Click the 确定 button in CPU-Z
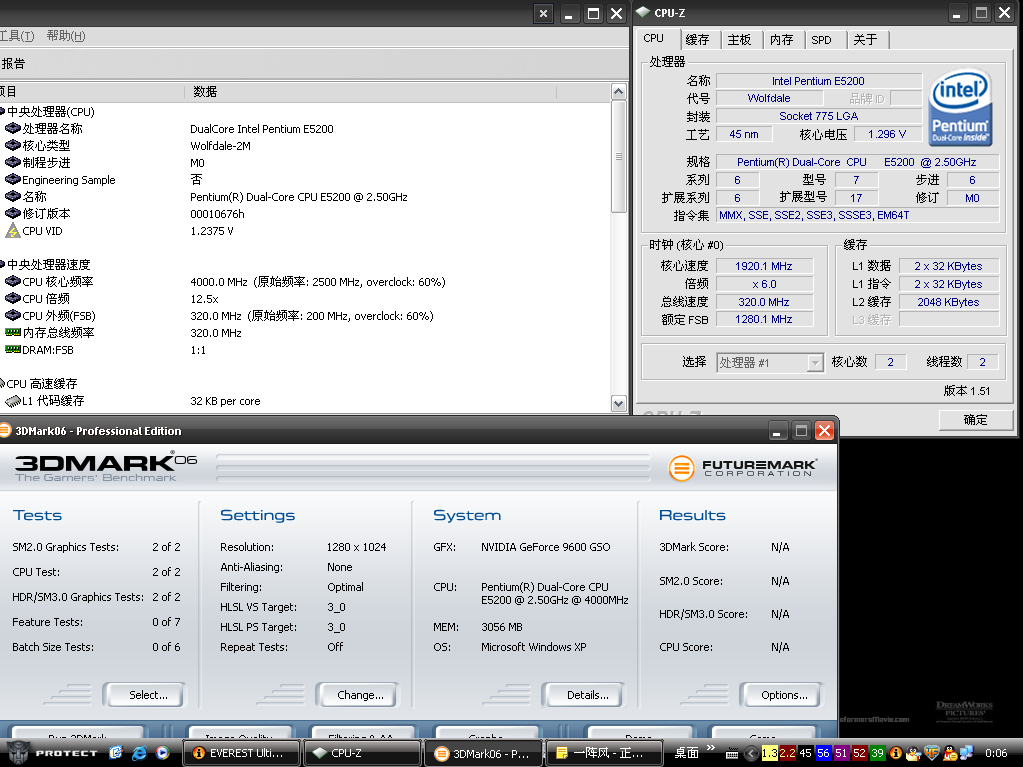Screen dimensions: 1023x767 [x=975, y=420]
